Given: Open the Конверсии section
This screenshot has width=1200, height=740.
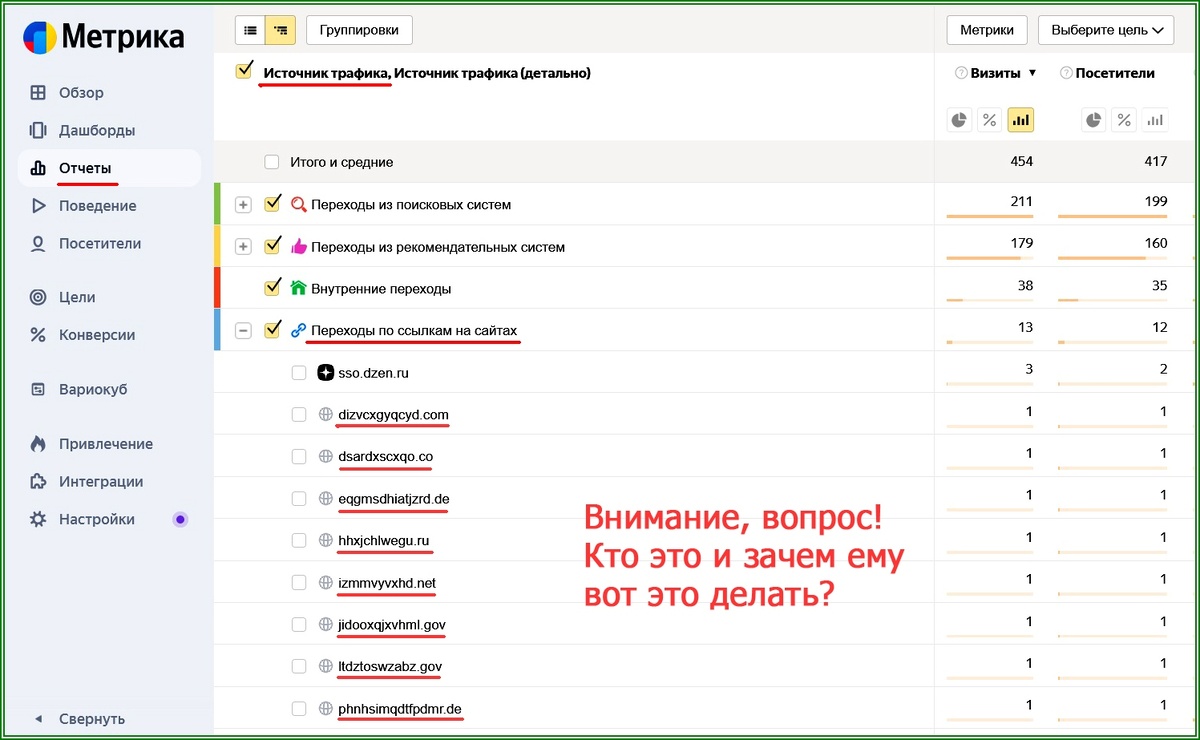Looking at the screenshot, I should (x=97, y=334).
